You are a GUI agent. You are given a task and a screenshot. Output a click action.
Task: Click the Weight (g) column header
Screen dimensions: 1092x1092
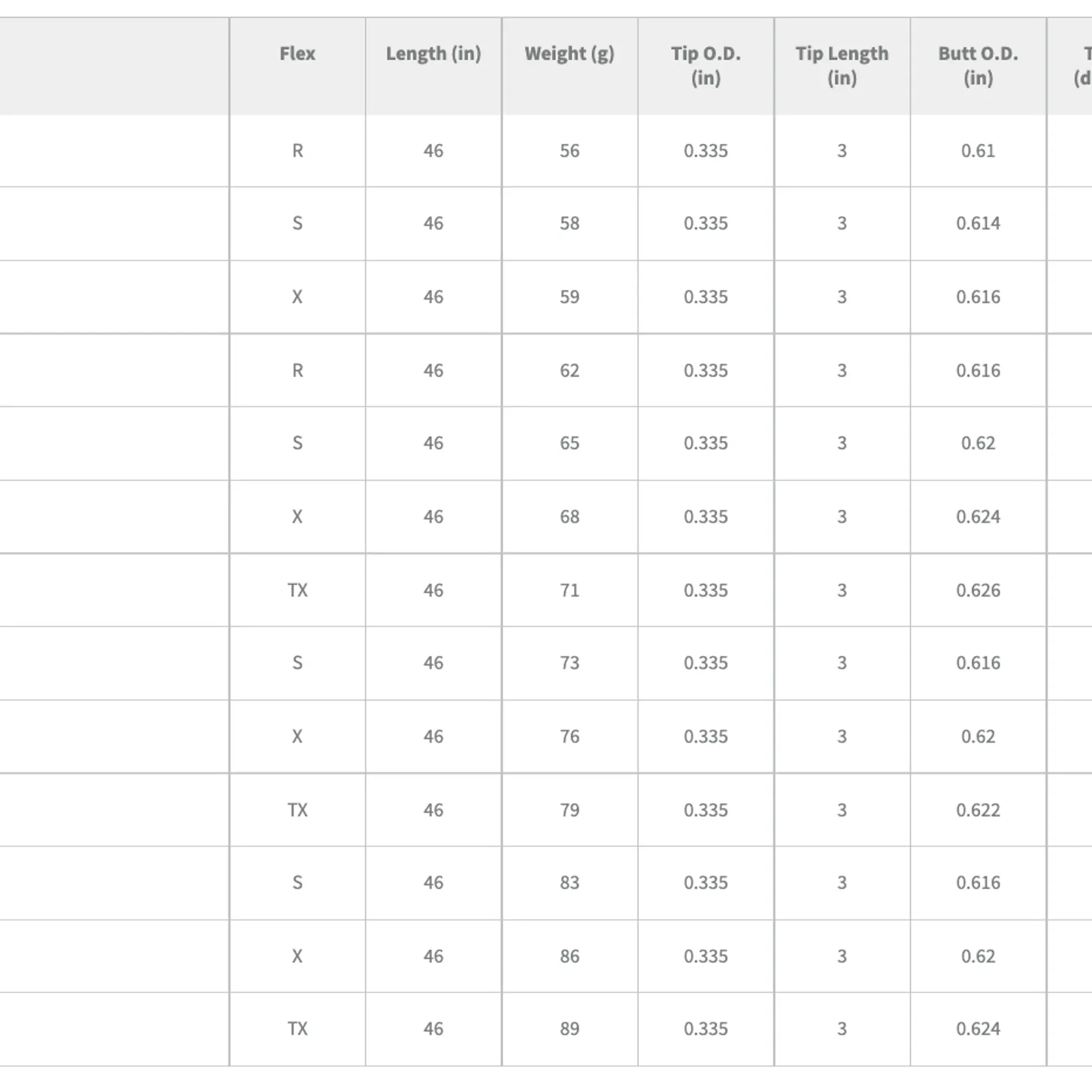click(569, 54)
